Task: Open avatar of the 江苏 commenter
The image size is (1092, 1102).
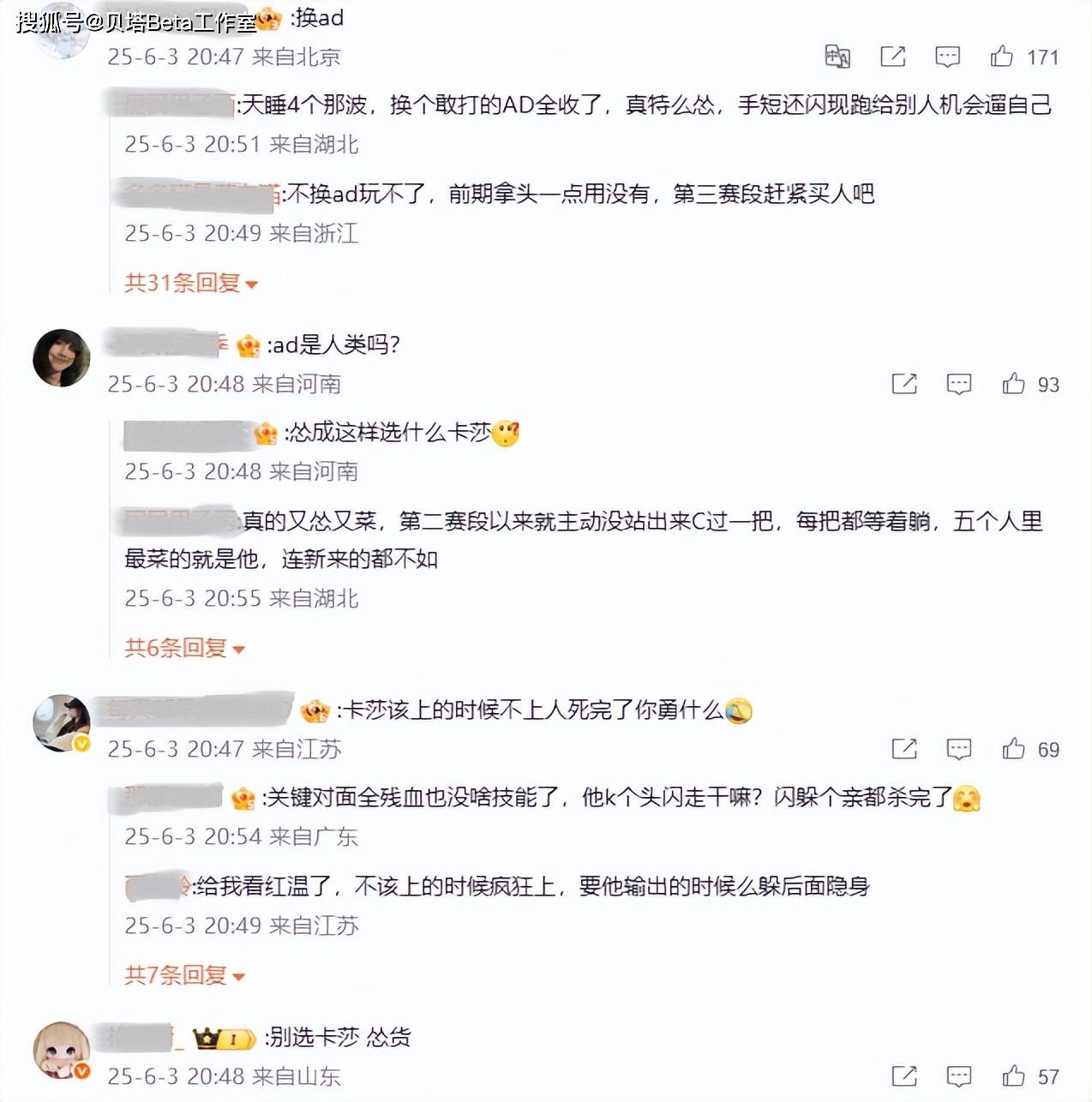Action: tap(62, 723)
